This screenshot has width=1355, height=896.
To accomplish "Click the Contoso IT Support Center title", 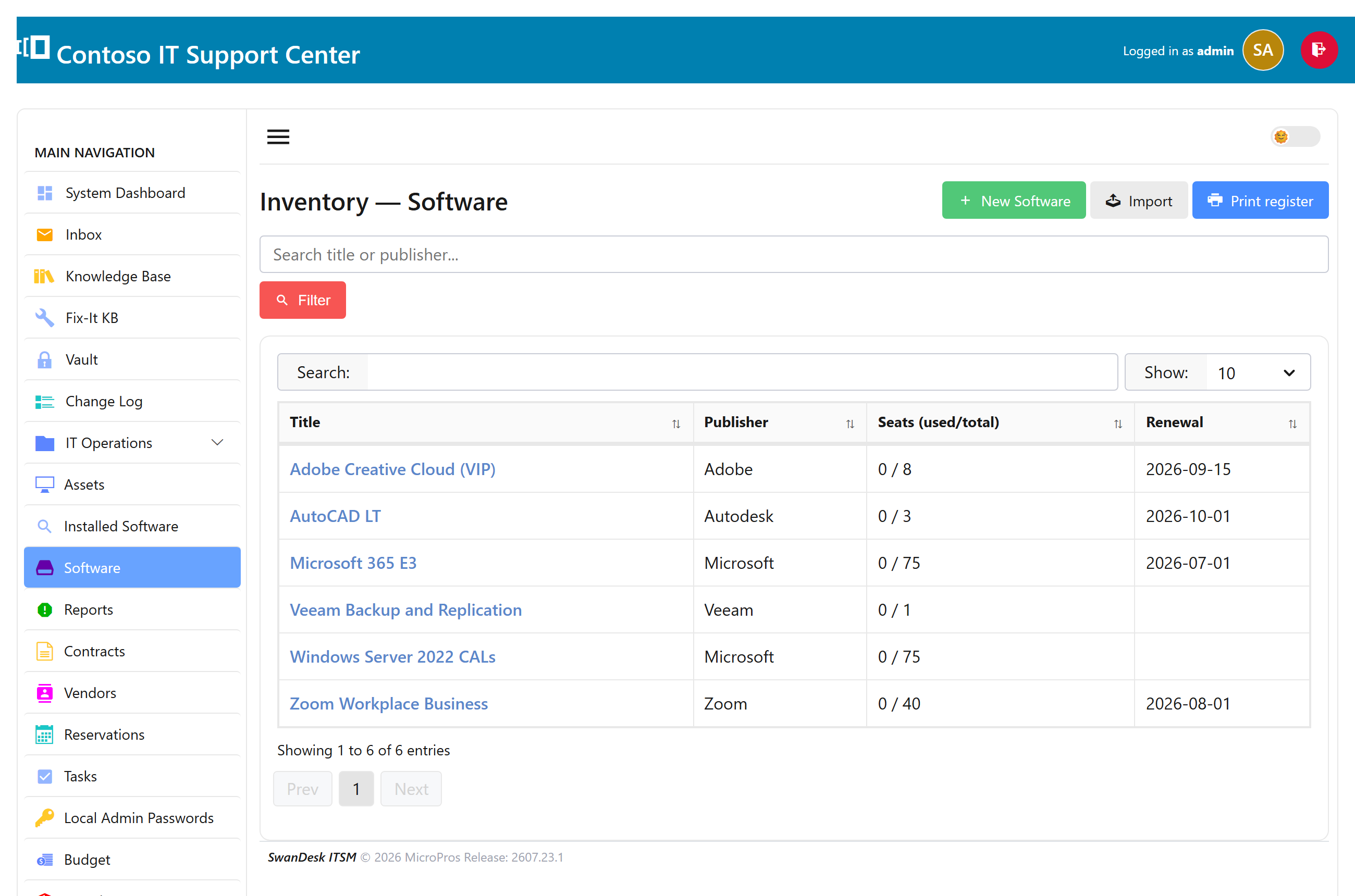I will 208,55.
